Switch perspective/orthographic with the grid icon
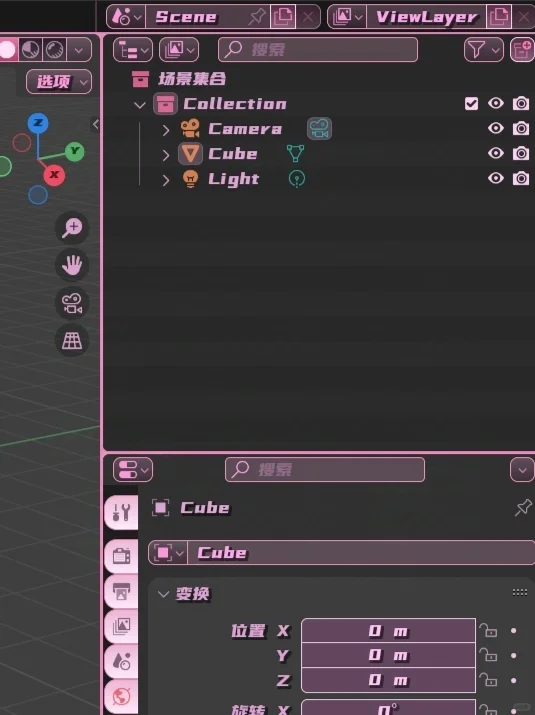Screen dimensions: 535x715 coord(72,340)
